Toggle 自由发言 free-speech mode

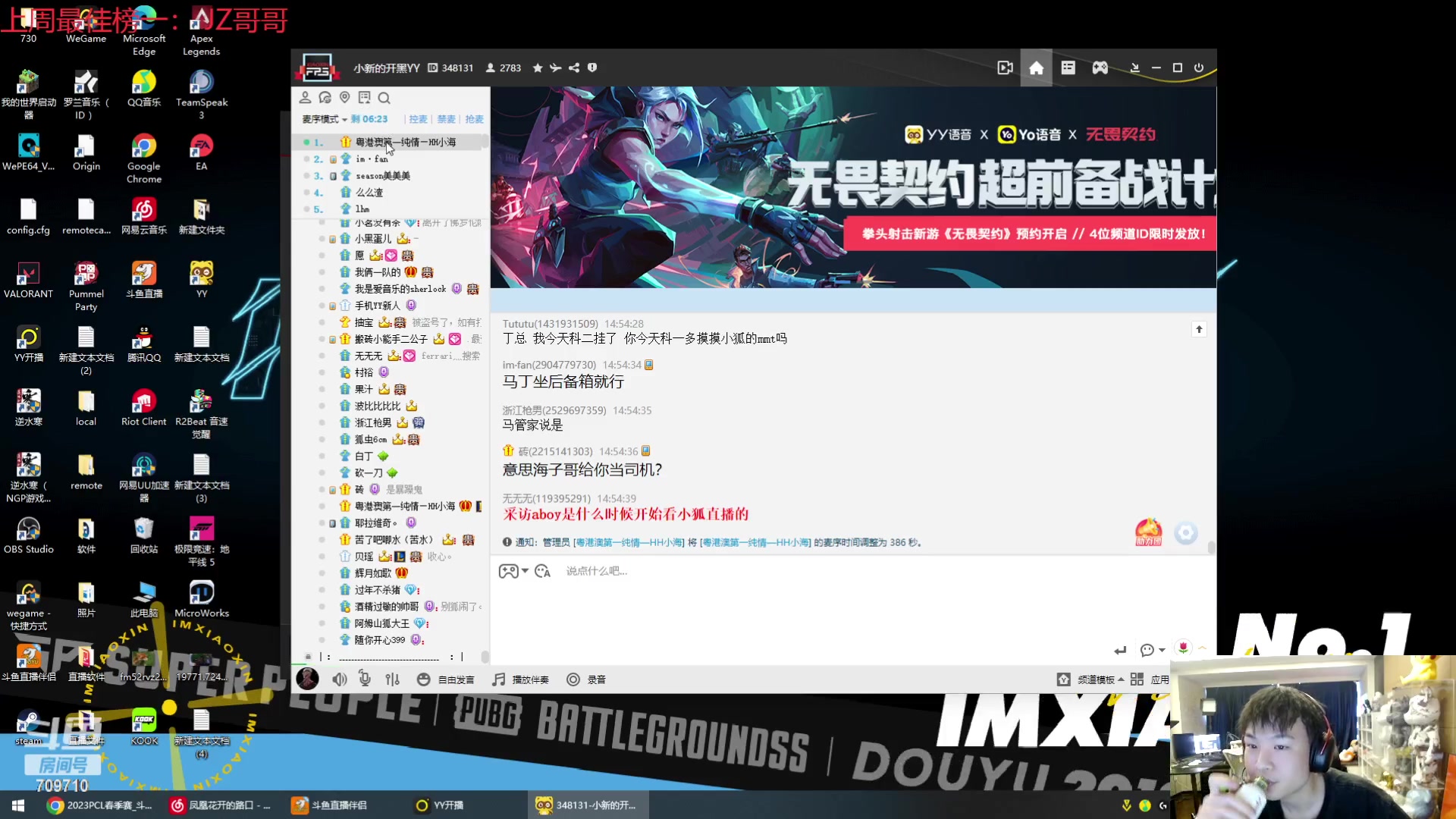point(456,679)
